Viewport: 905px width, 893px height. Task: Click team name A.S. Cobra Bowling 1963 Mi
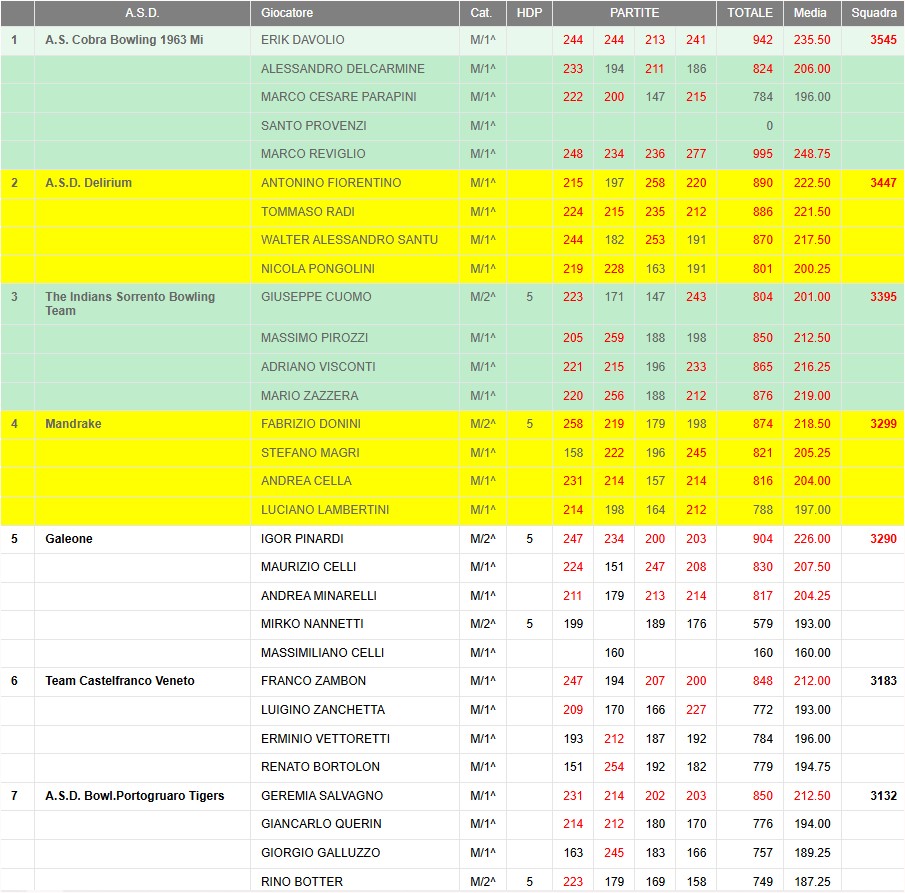124,40
